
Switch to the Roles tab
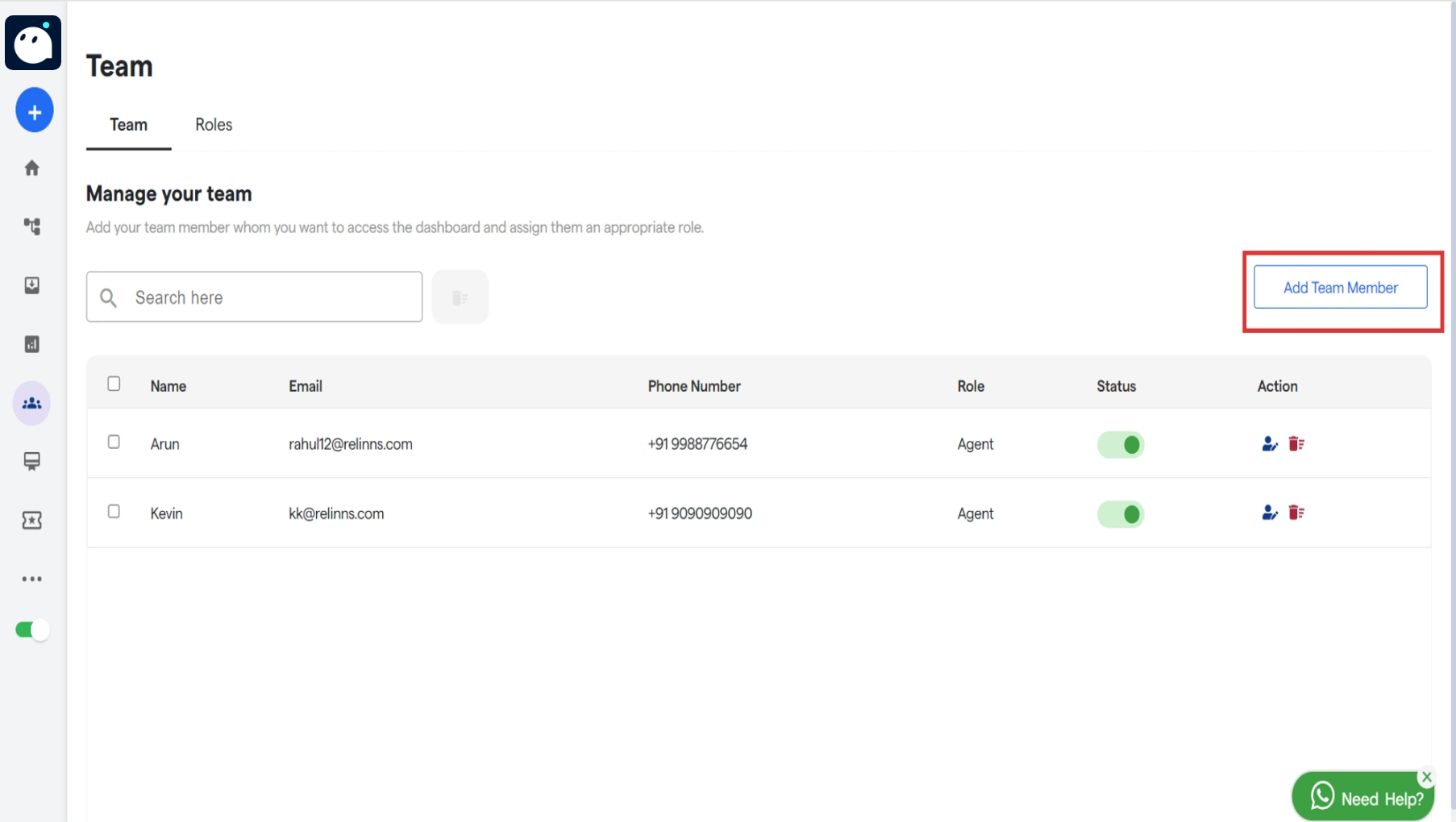tap(213, 125)
